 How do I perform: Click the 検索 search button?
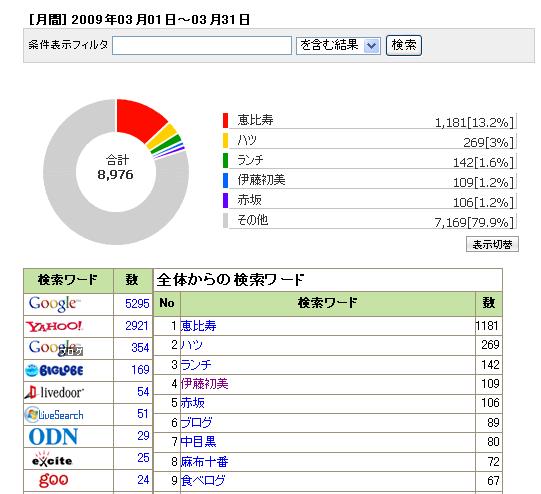coord(404,45)
